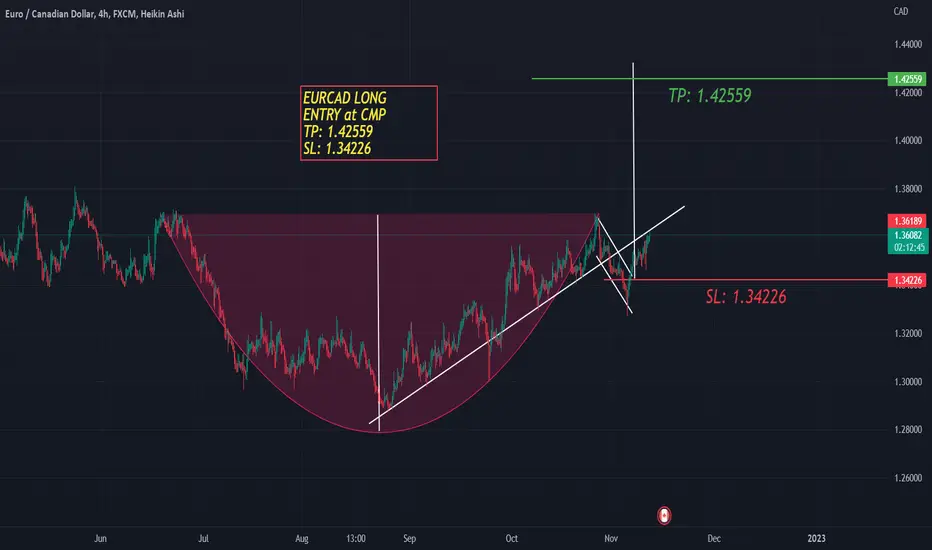Click the yellow "TP: 1.42559" line in the note box
This screenshot has height=550, width=932.
[338, 131]
